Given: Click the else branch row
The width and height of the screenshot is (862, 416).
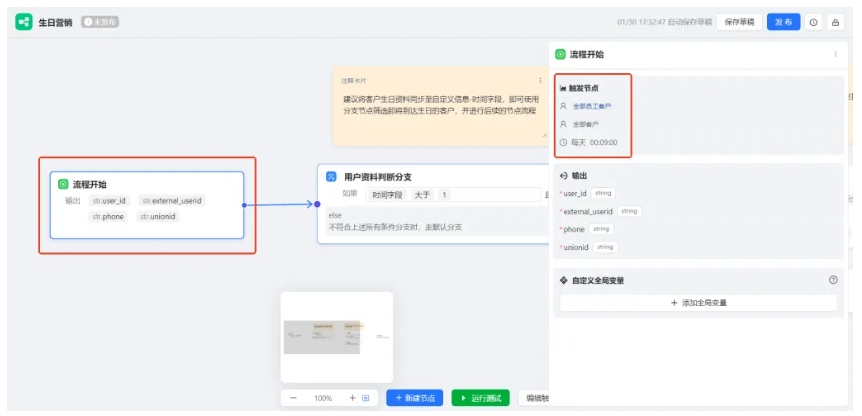Looking at the screenshot, I should pos(437,221).
